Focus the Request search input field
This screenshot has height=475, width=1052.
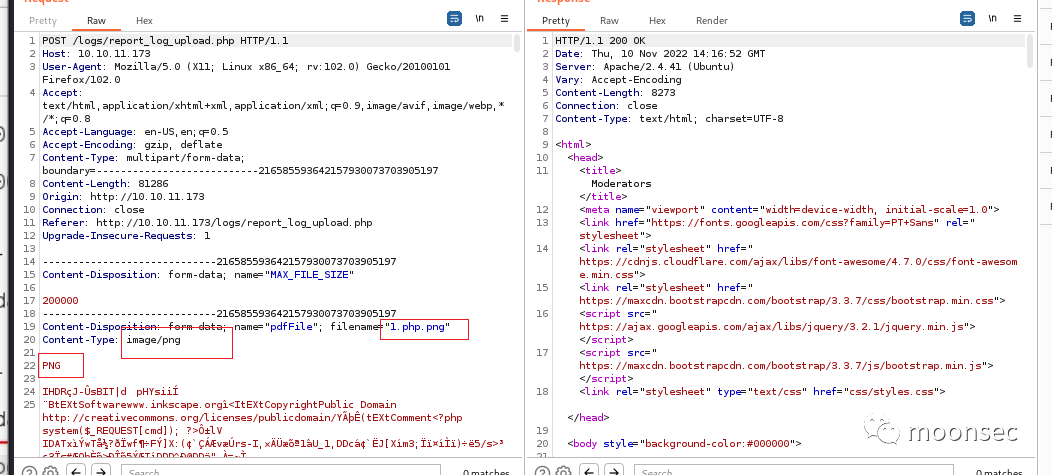tap(281, 472)
